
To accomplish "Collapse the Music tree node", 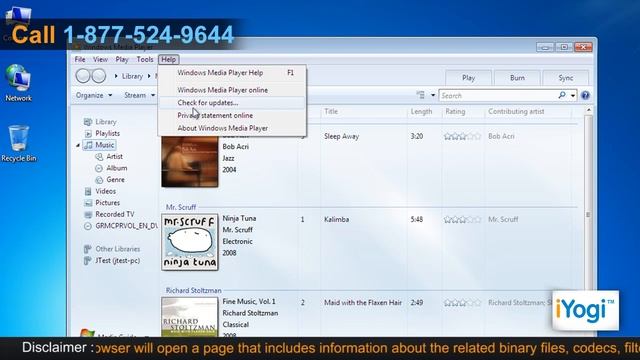I will point(78,145).
